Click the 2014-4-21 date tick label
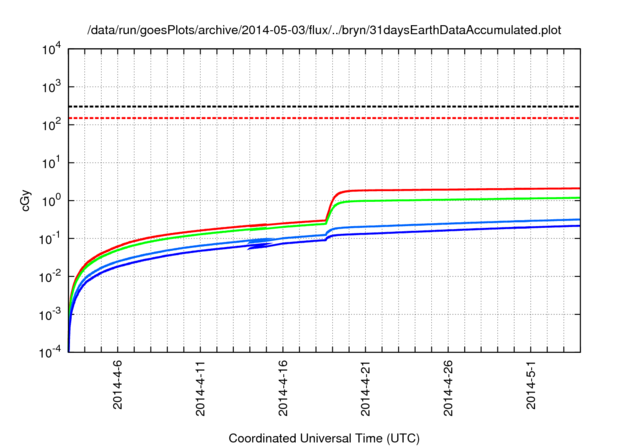This screenshot has height=448, width=640. tap(365, 388)
